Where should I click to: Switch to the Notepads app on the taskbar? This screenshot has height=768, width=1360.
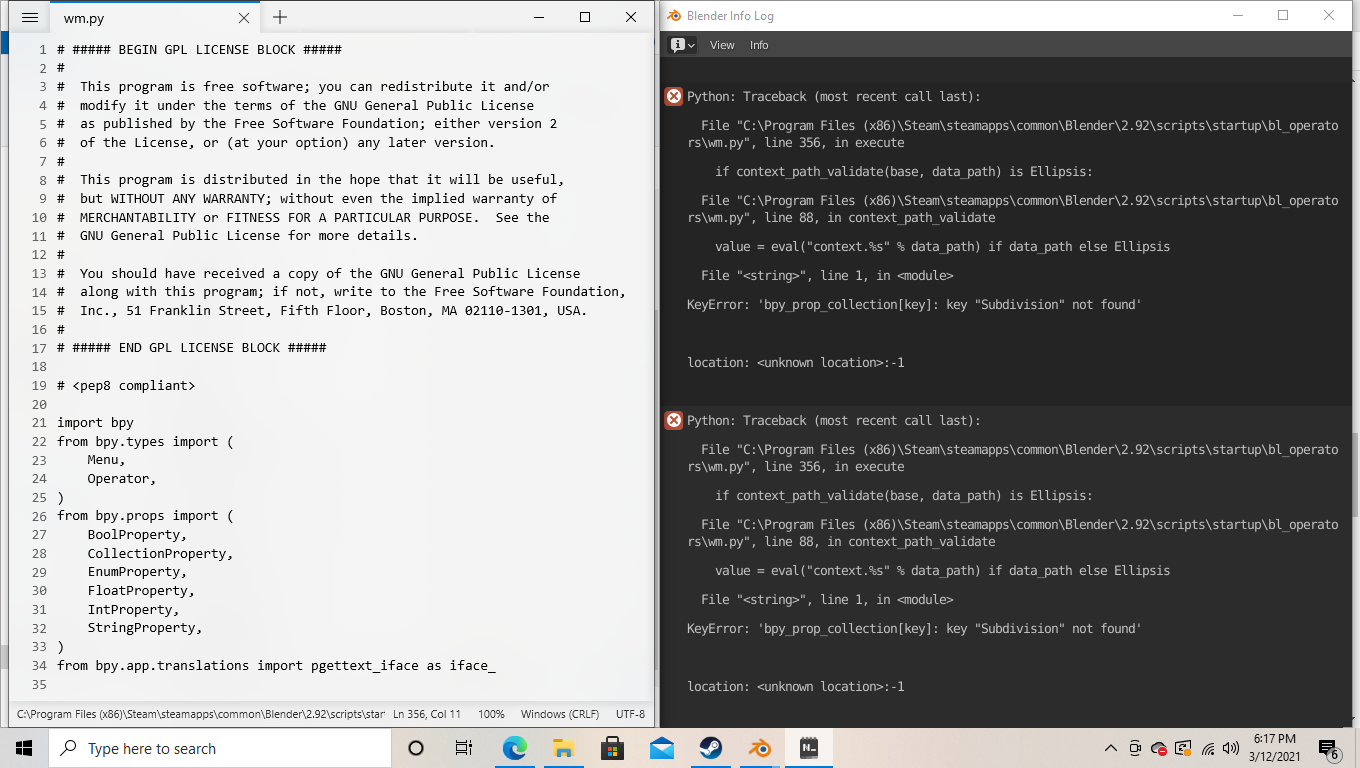pyautogui.click(x=809, y=748)
